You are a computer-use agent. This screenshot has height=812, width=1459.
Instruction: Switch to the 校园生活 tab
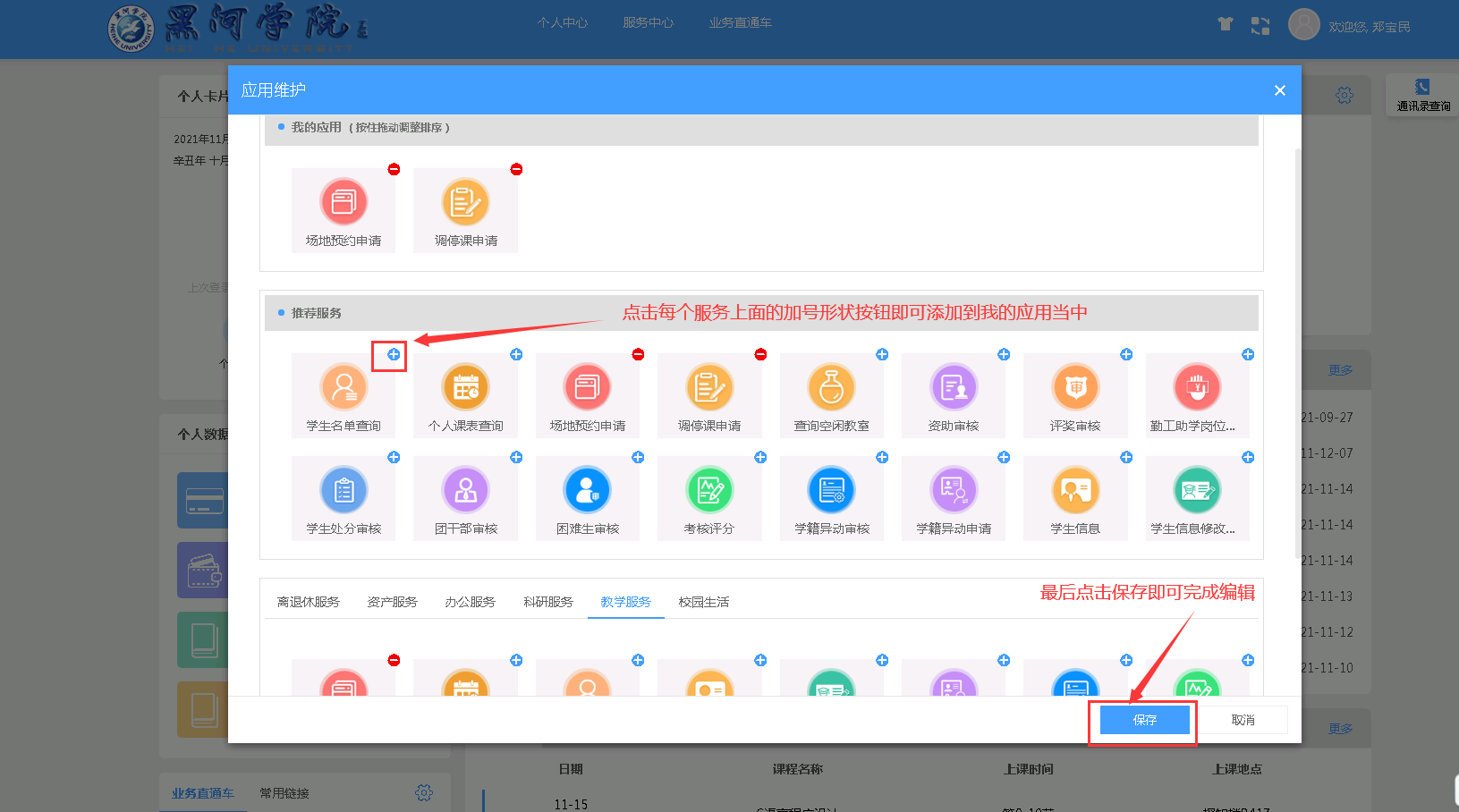pyautogui.click(x=704, y=602)
